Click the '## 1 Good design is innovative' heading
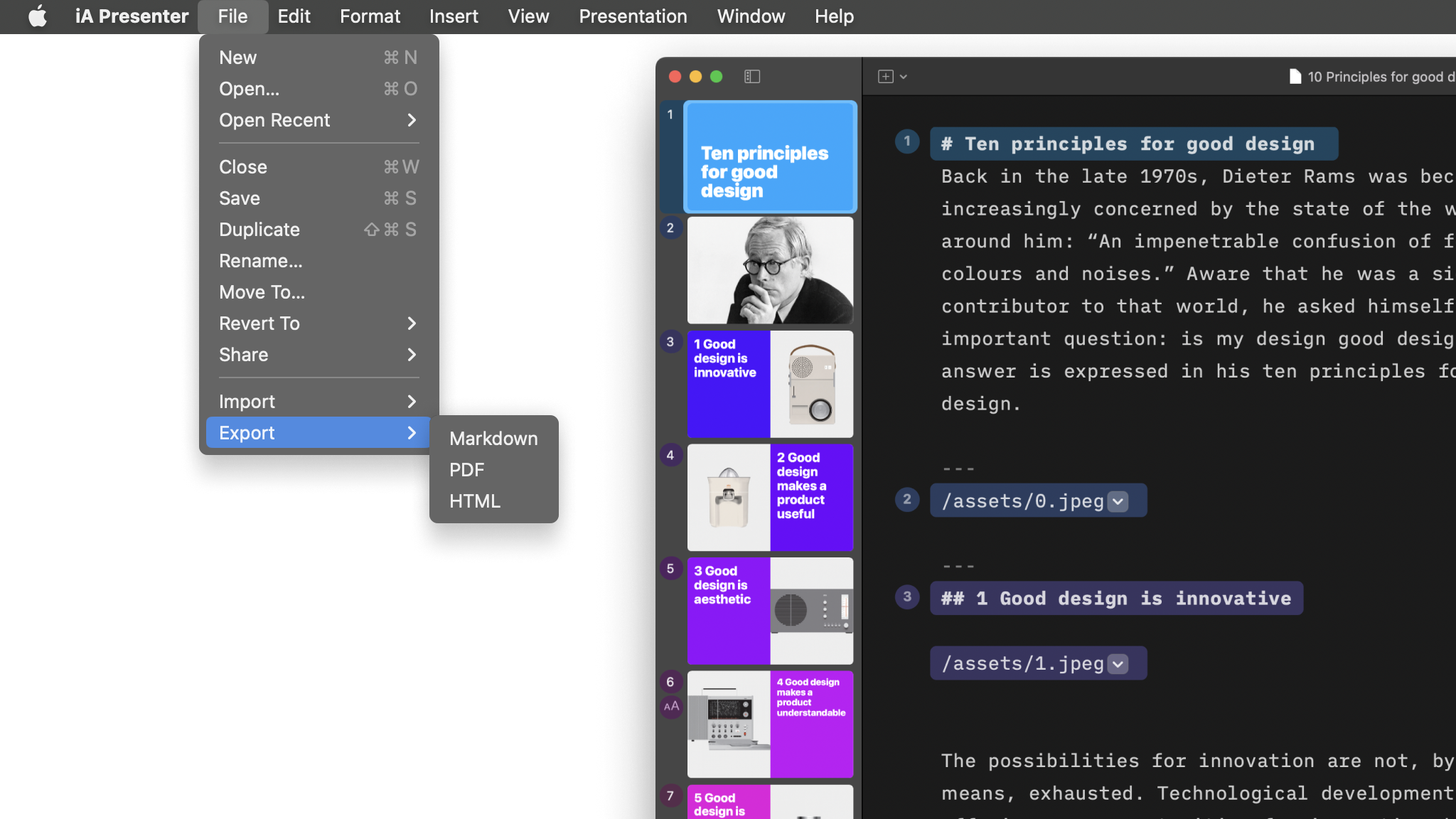 (1116, 599)
